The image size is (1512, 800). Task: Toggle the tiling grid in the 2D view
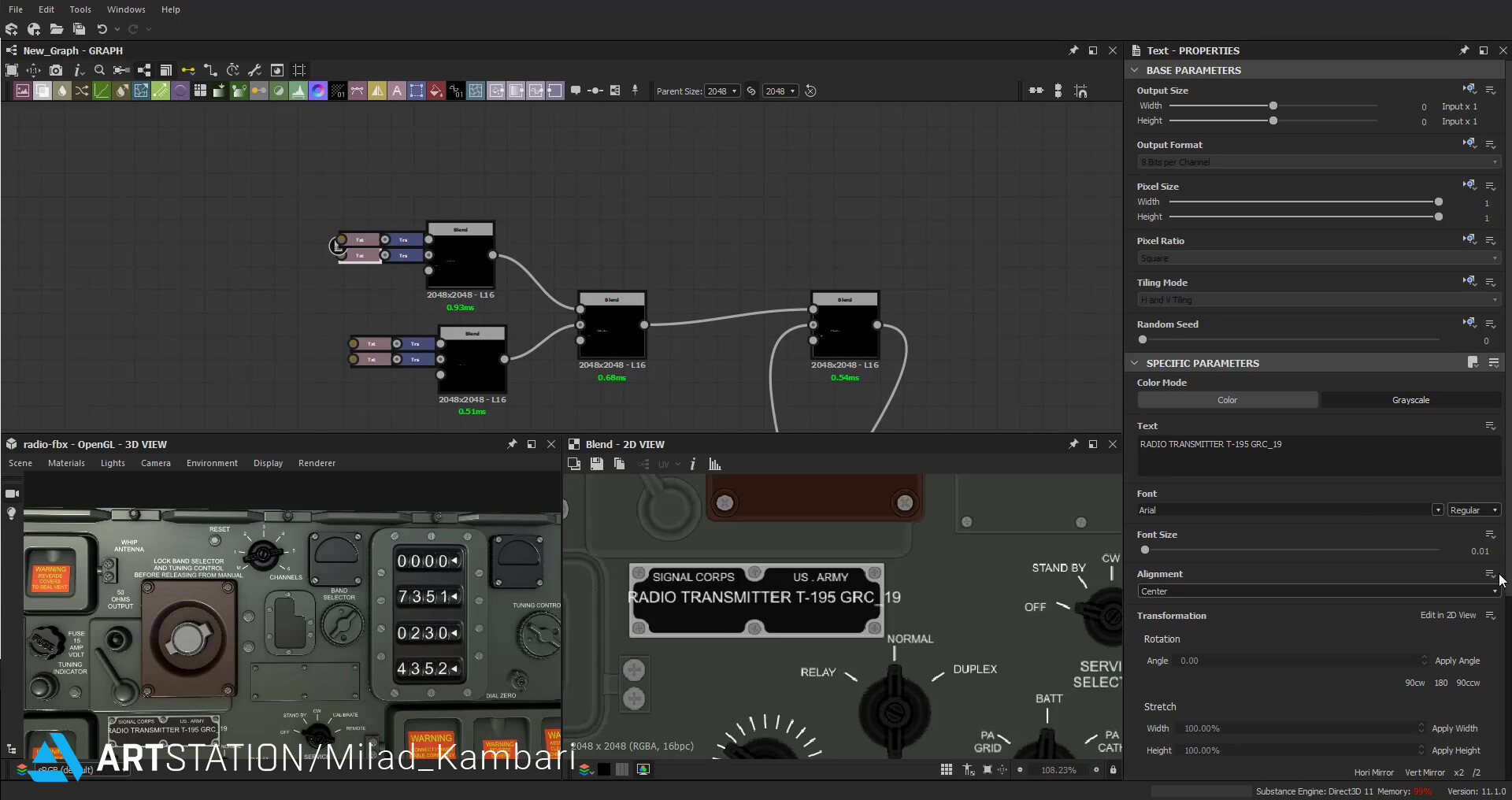[x=947, y=769]
